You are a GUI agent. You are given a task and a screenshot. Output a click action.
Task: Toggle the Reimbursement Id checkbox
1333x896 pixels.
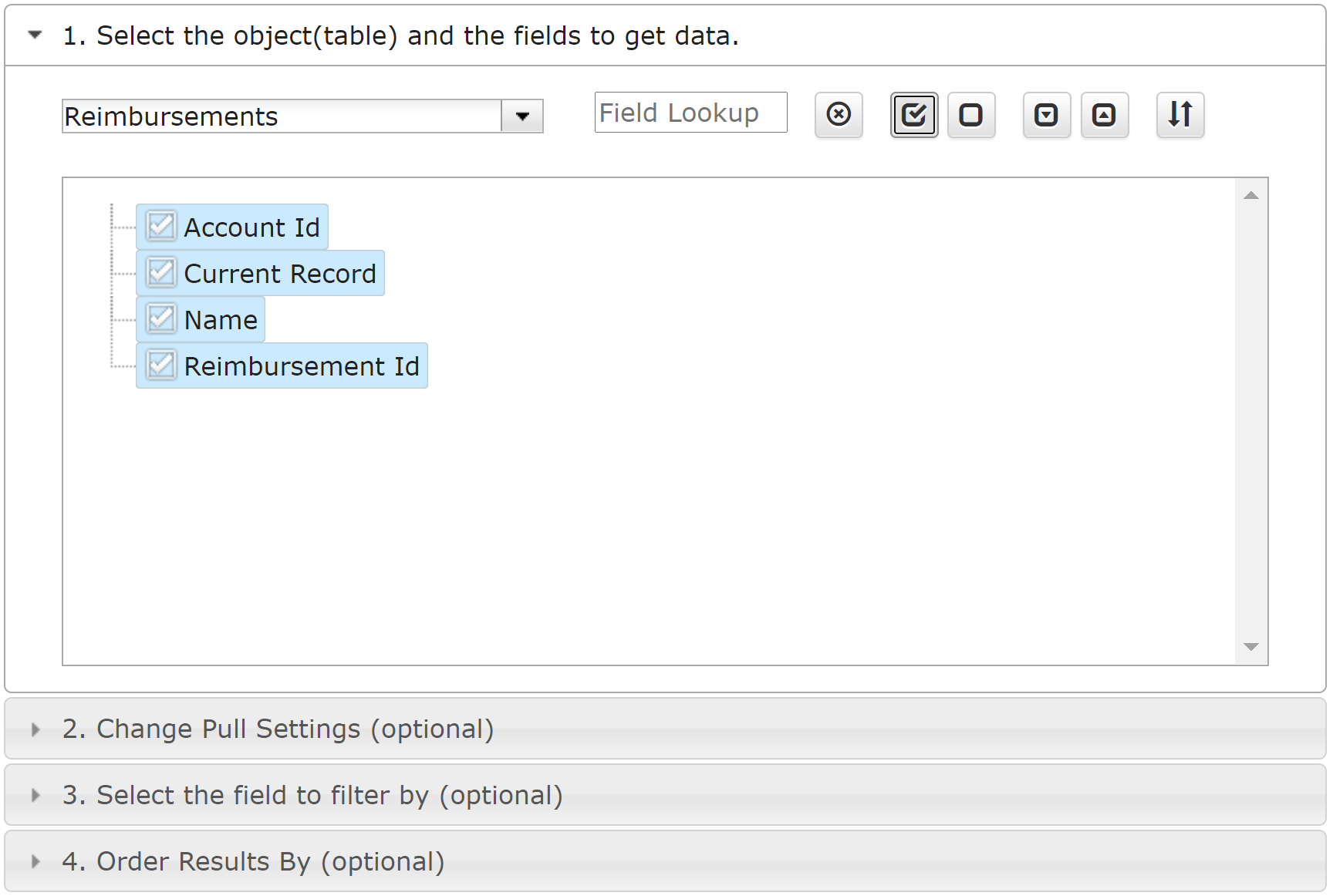pos(161,365)
